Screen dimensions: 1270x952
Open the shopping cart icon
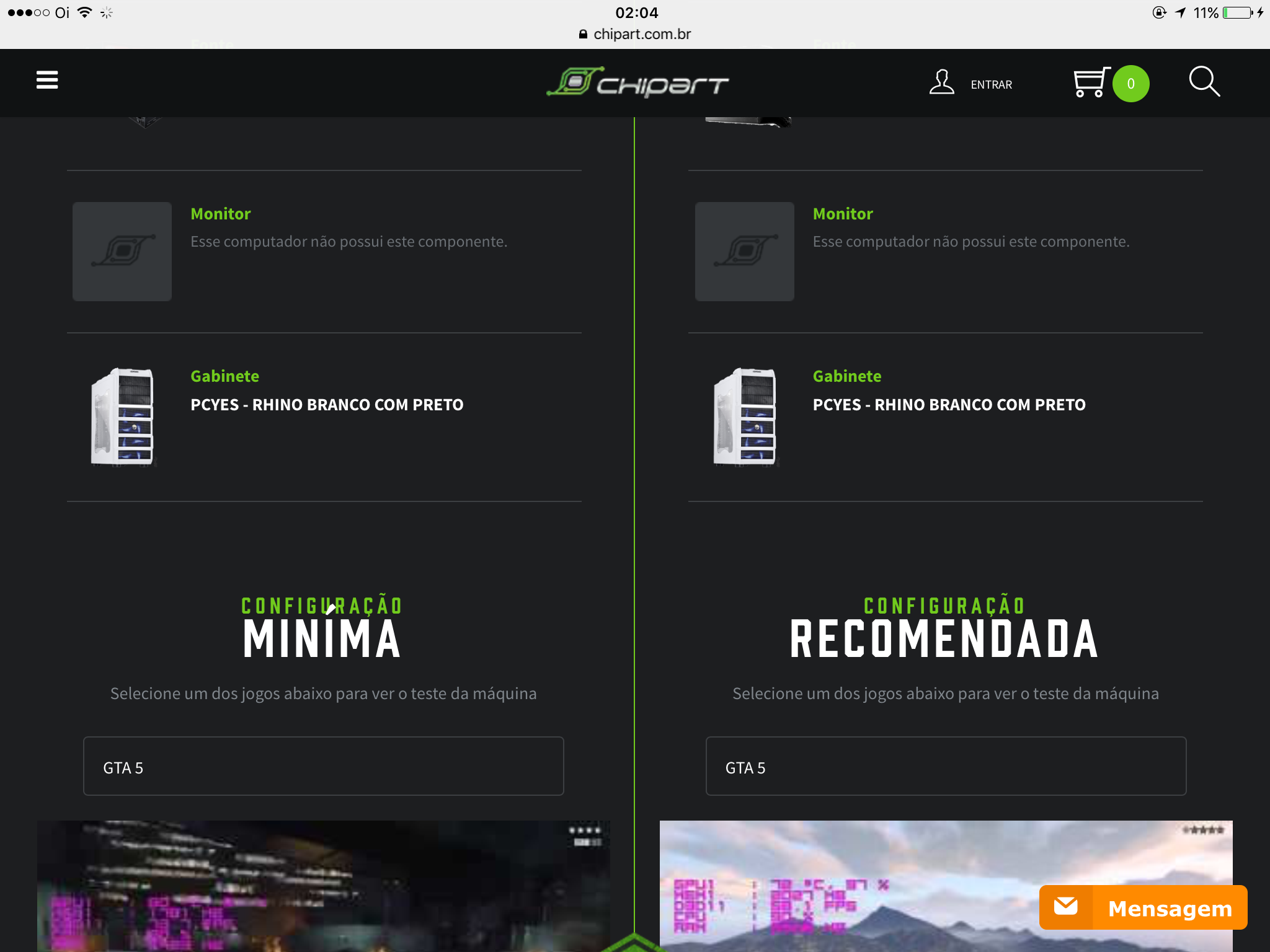point(1091,82)
